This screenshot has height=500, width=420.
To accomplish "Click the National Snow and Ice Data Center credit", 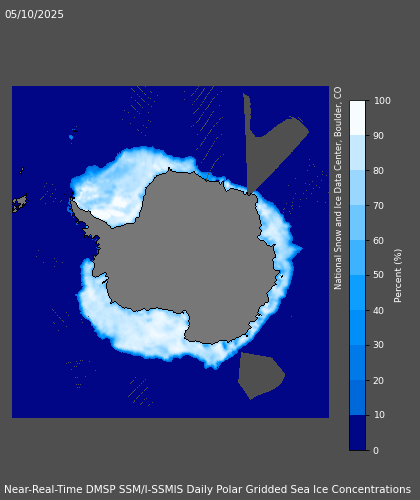I will (338, 188).
